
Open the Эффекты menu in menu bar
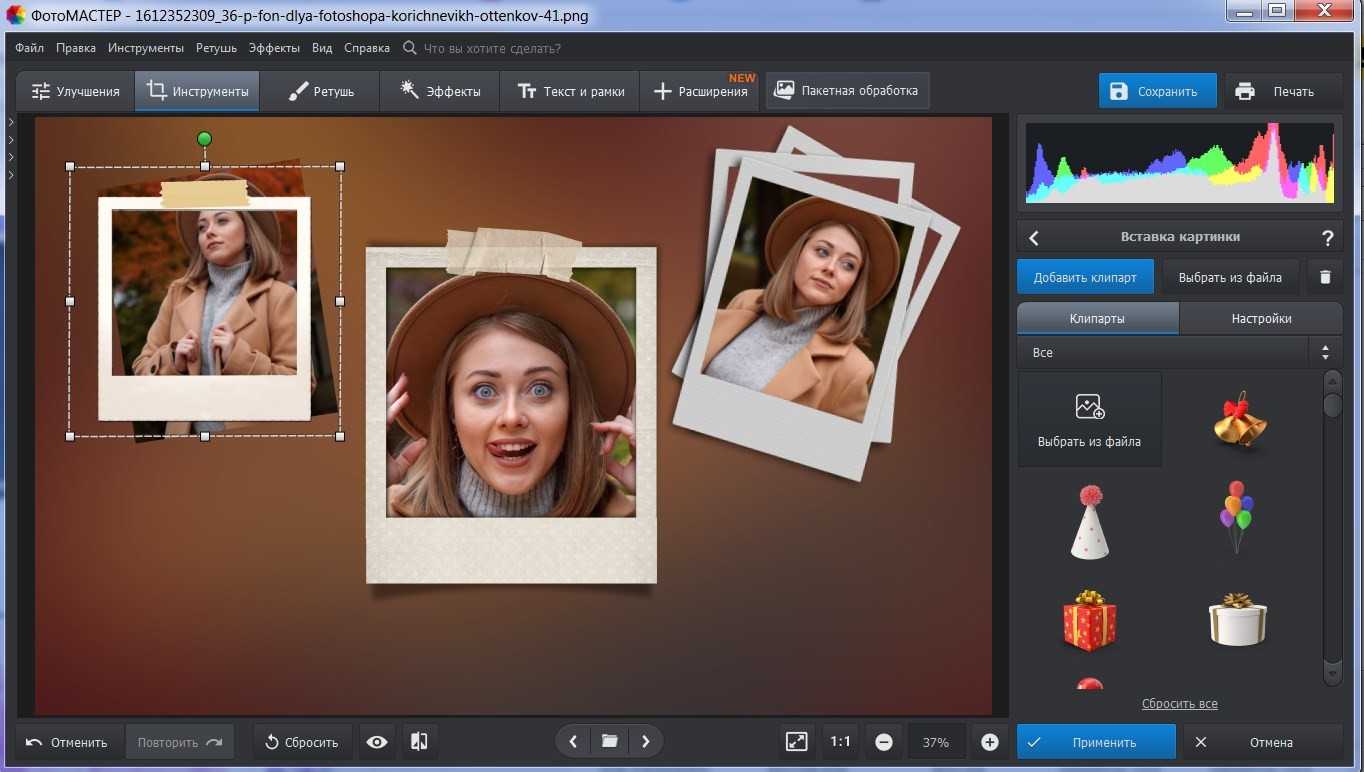[x=274, y=48]
